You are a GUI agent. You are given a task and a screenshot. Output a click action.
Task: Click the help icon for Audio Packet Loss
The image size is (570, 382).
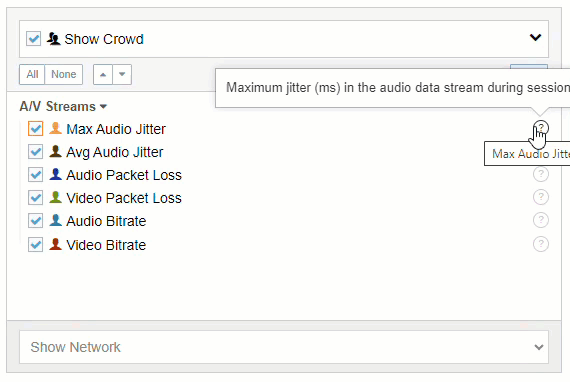click(x=541, y=174)
